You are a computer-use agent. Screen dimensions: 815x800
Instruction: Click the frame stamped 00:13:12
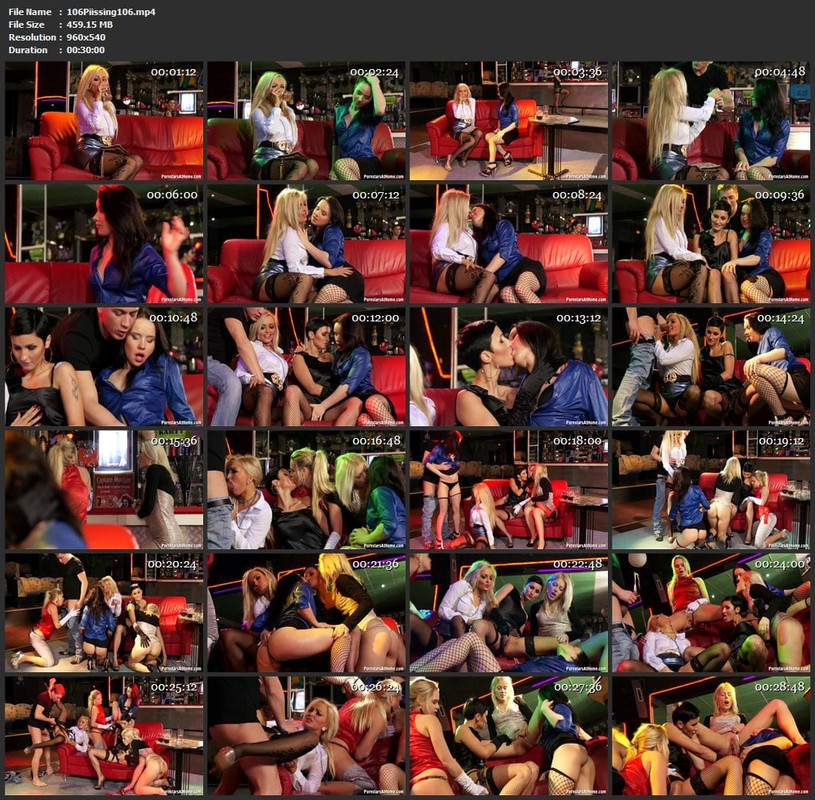pos(509,367)
